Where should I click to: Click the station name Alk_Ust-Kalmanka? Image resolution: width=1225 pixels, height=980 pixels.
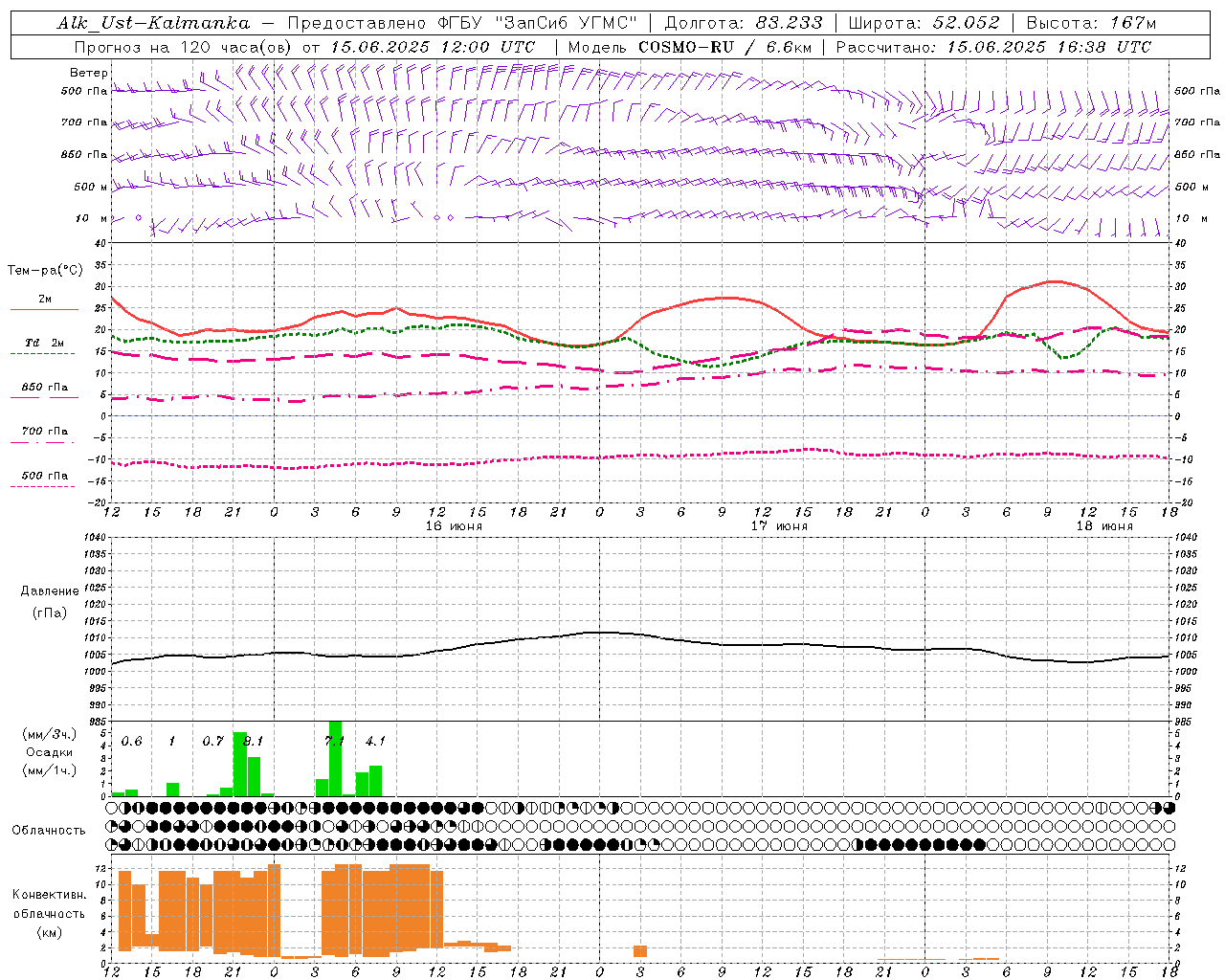click(153, 23)
